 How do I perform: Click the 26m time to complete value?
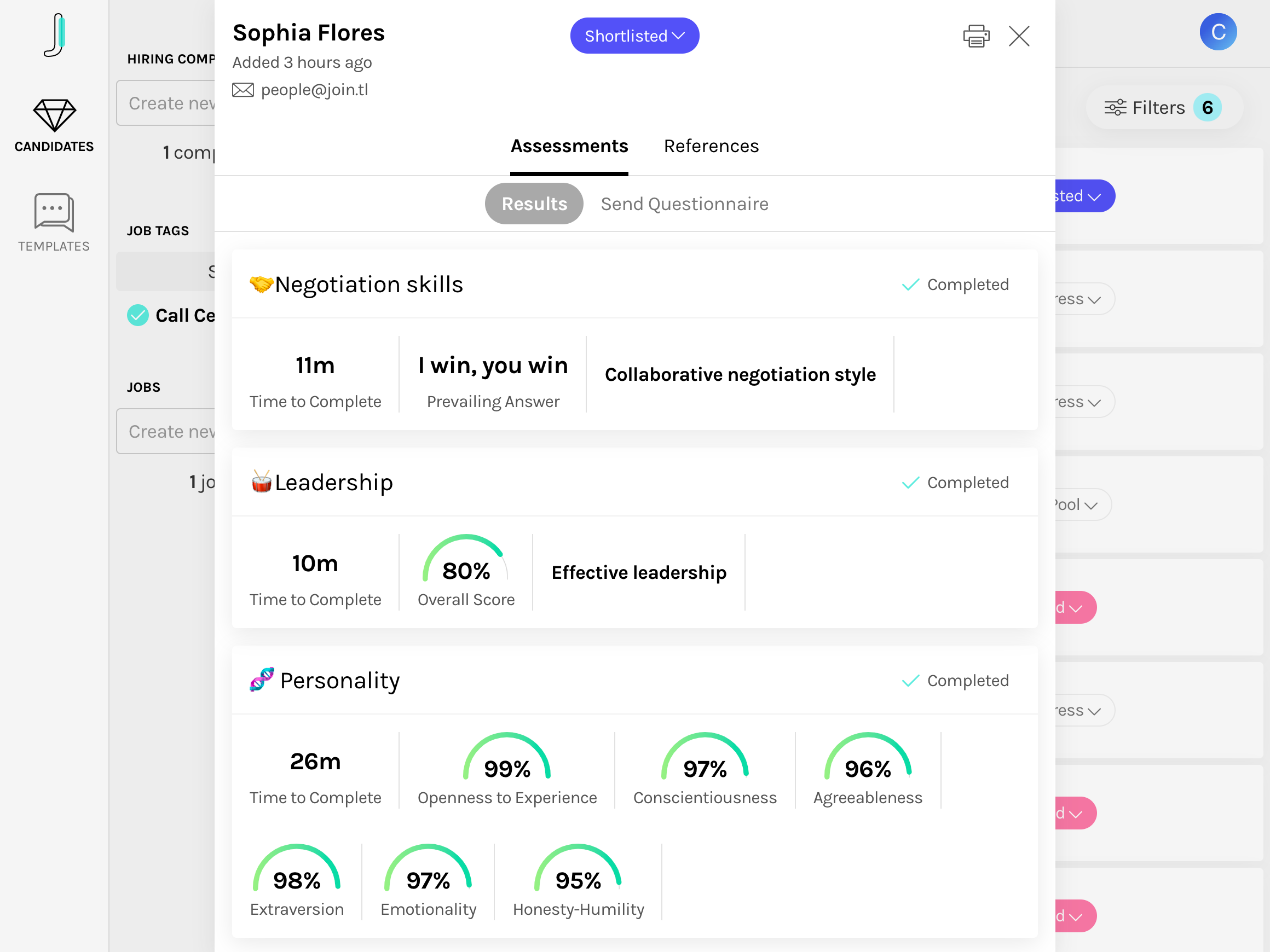pos(315,762)
